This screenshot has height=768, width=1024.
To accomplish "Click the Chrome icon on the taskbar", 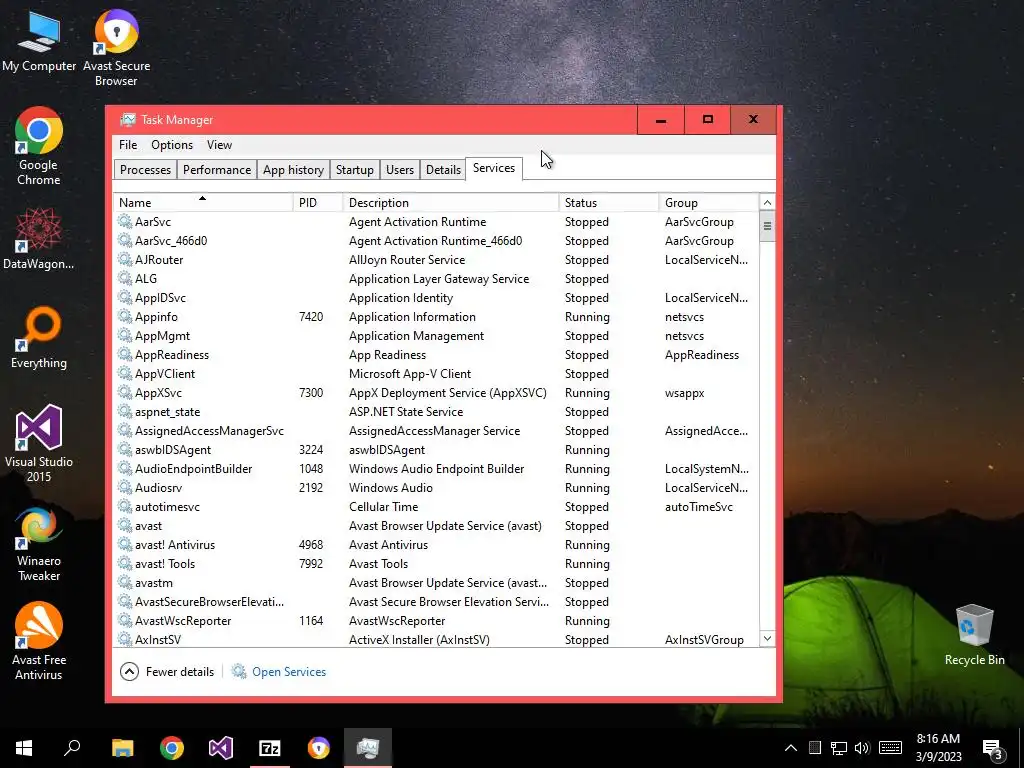I will [x=172, y=748].
